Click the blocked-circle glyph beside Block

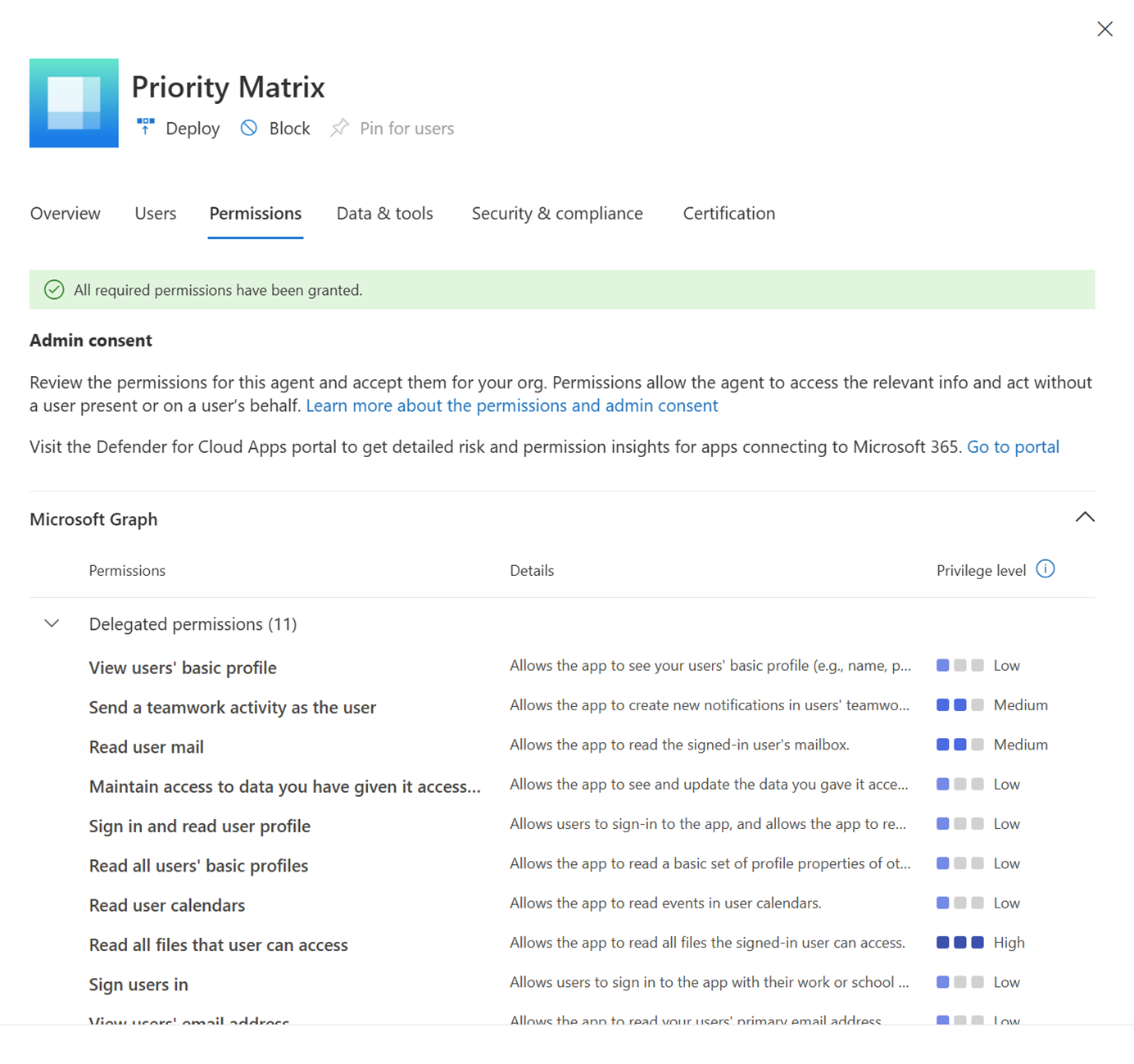click(248, 128)
